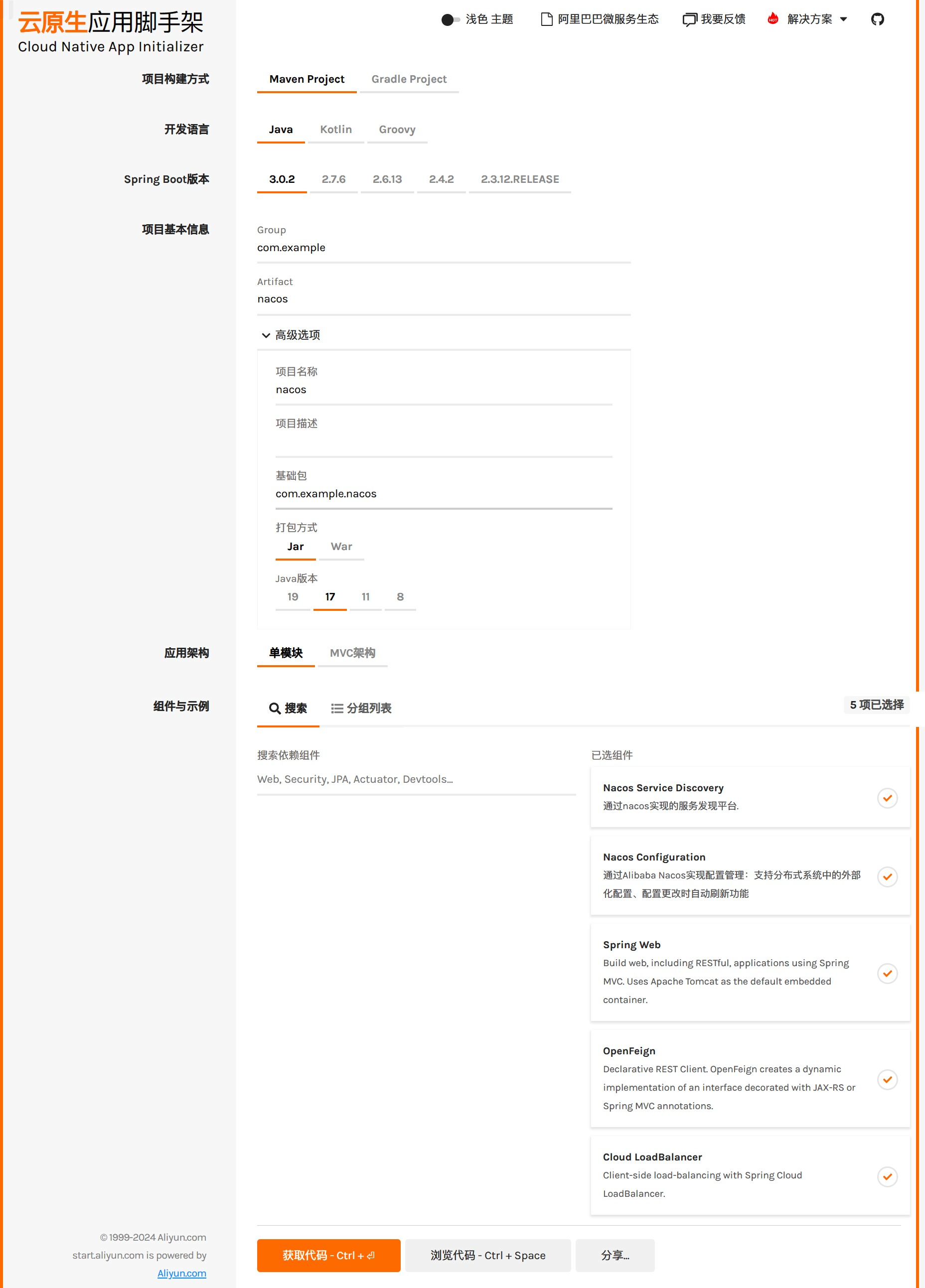
Task: Select Jar packaging
Action: [x=296, y=547]
